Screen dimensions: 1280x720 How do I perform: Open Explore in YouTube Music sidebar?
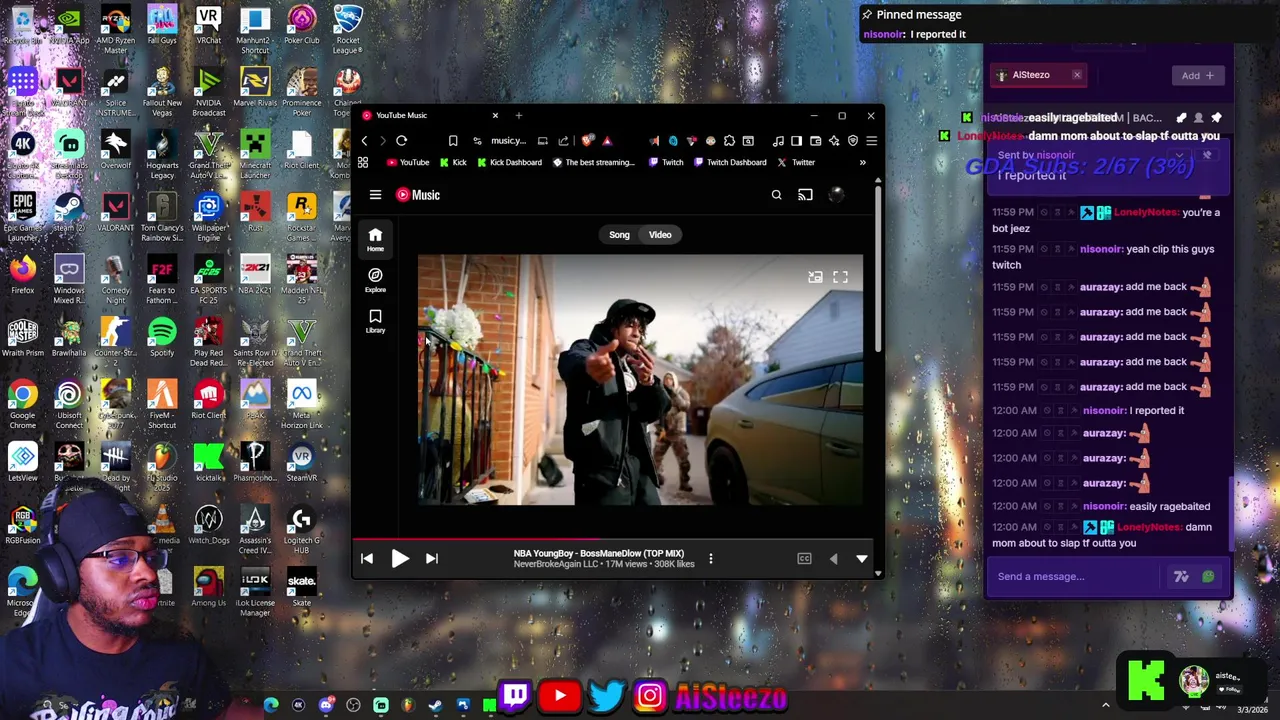point(375,281)
